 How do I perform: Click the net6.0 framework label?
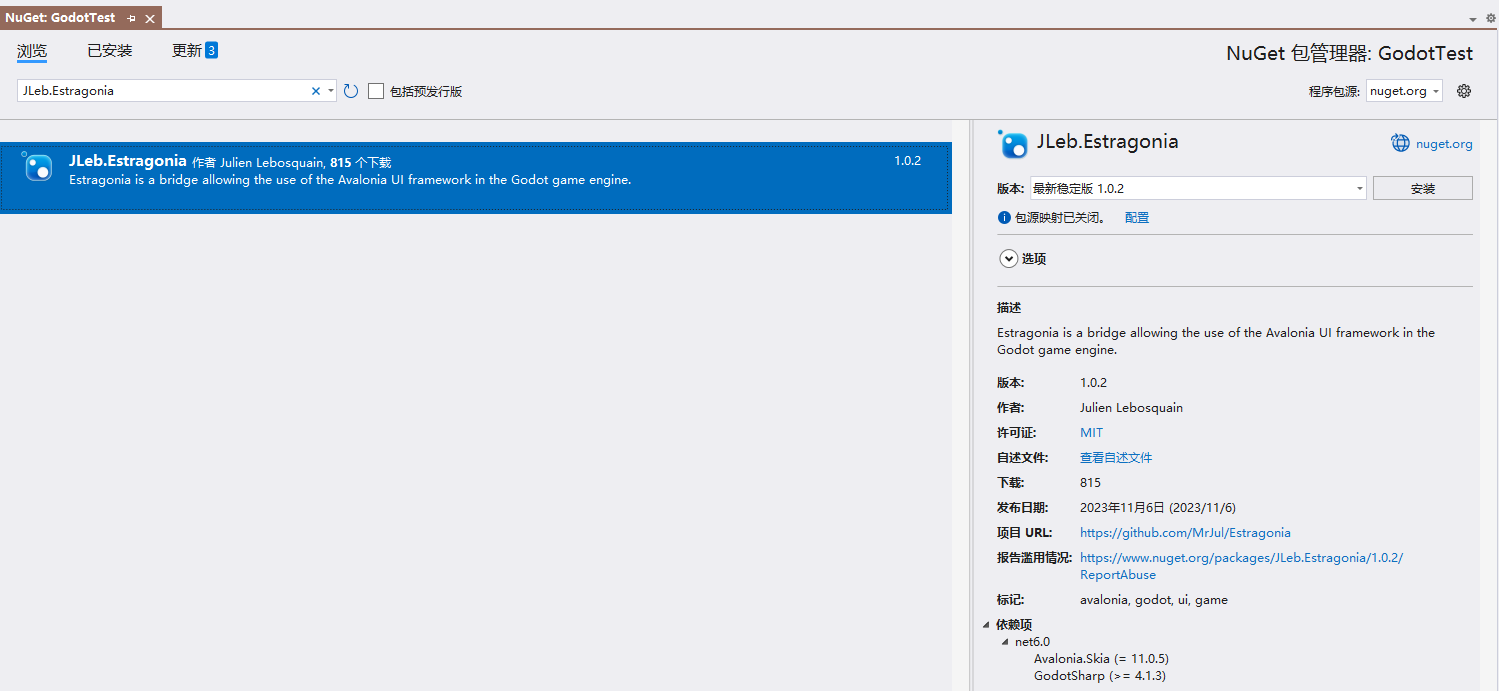pyautogui.click(x=1032, y=642)
